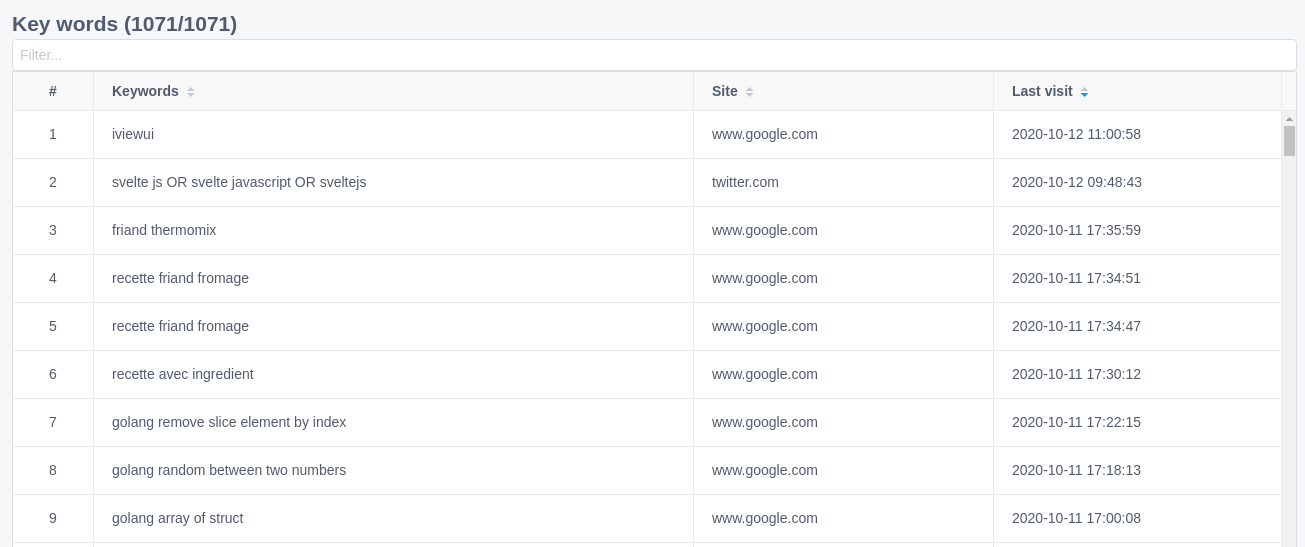Click the table vertical scrollbar thumb
Image resolution: width=1305 pixels, height=547 pixels.
(x=1289, y=141)
